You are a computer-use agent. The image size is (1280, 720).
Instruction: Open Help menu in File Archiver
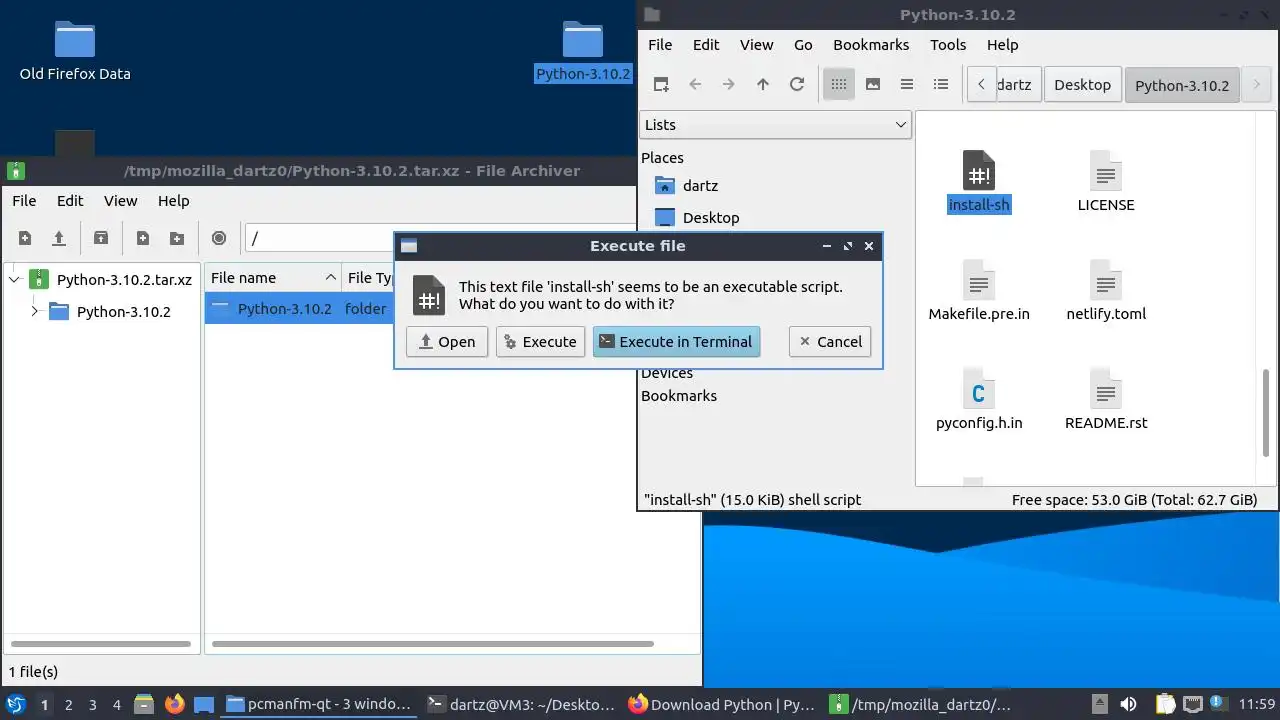(x=173, y=201)
